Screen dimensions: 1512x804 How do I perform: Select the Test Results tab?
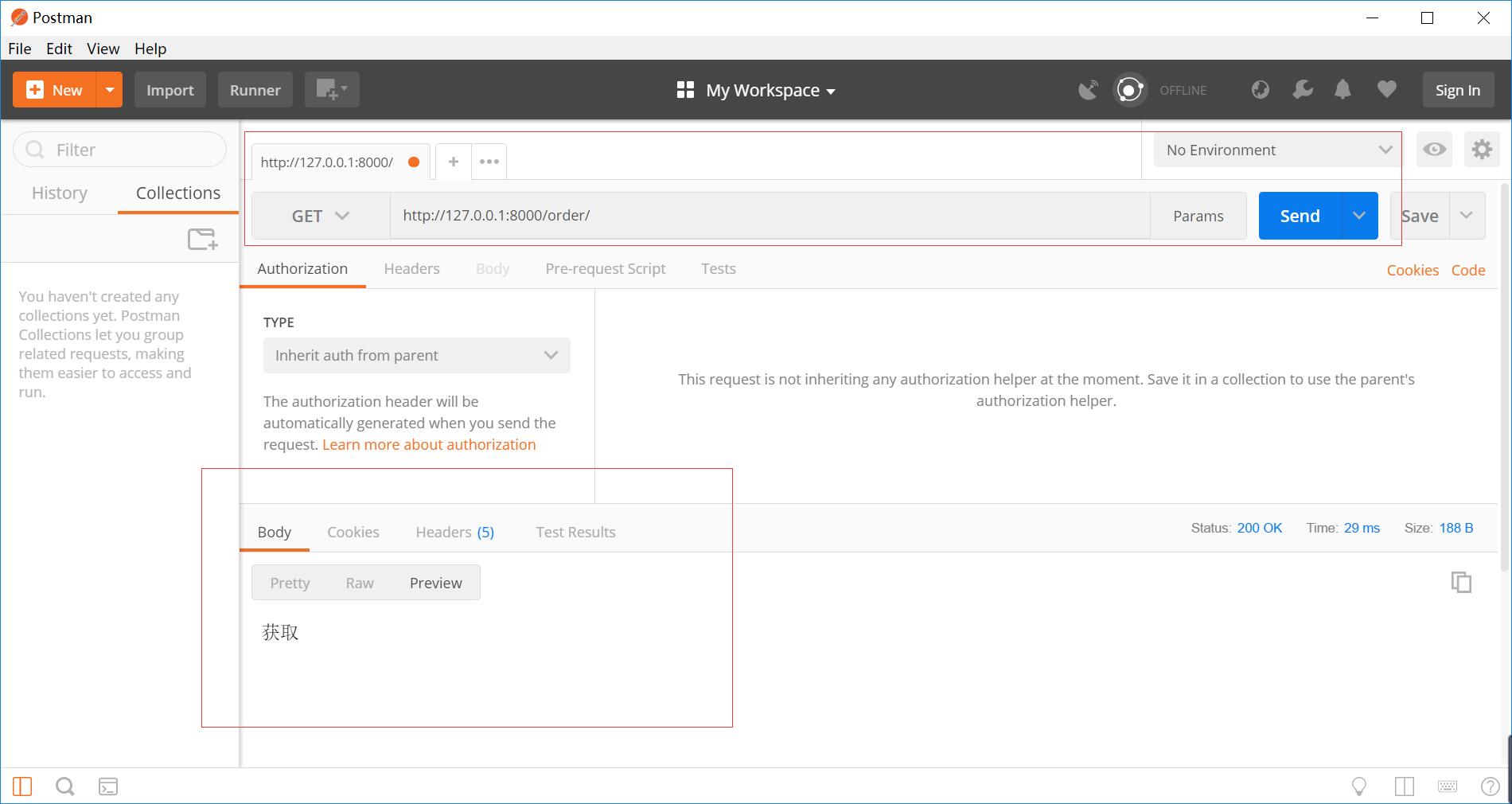[575, 532]
